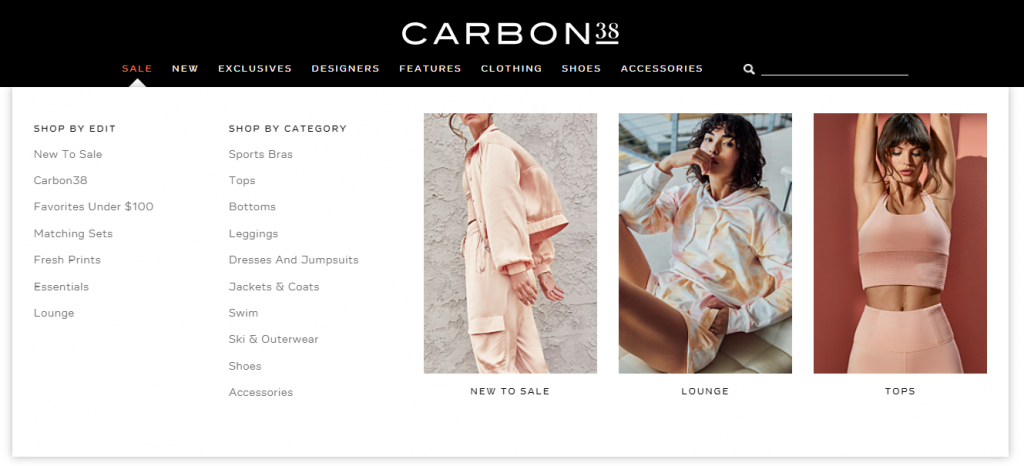Image resolution: width=1024 pixels, height=466 pixels.
Task: Click the peach jumpsuit New To Sale image
Action: pos(510,243)
